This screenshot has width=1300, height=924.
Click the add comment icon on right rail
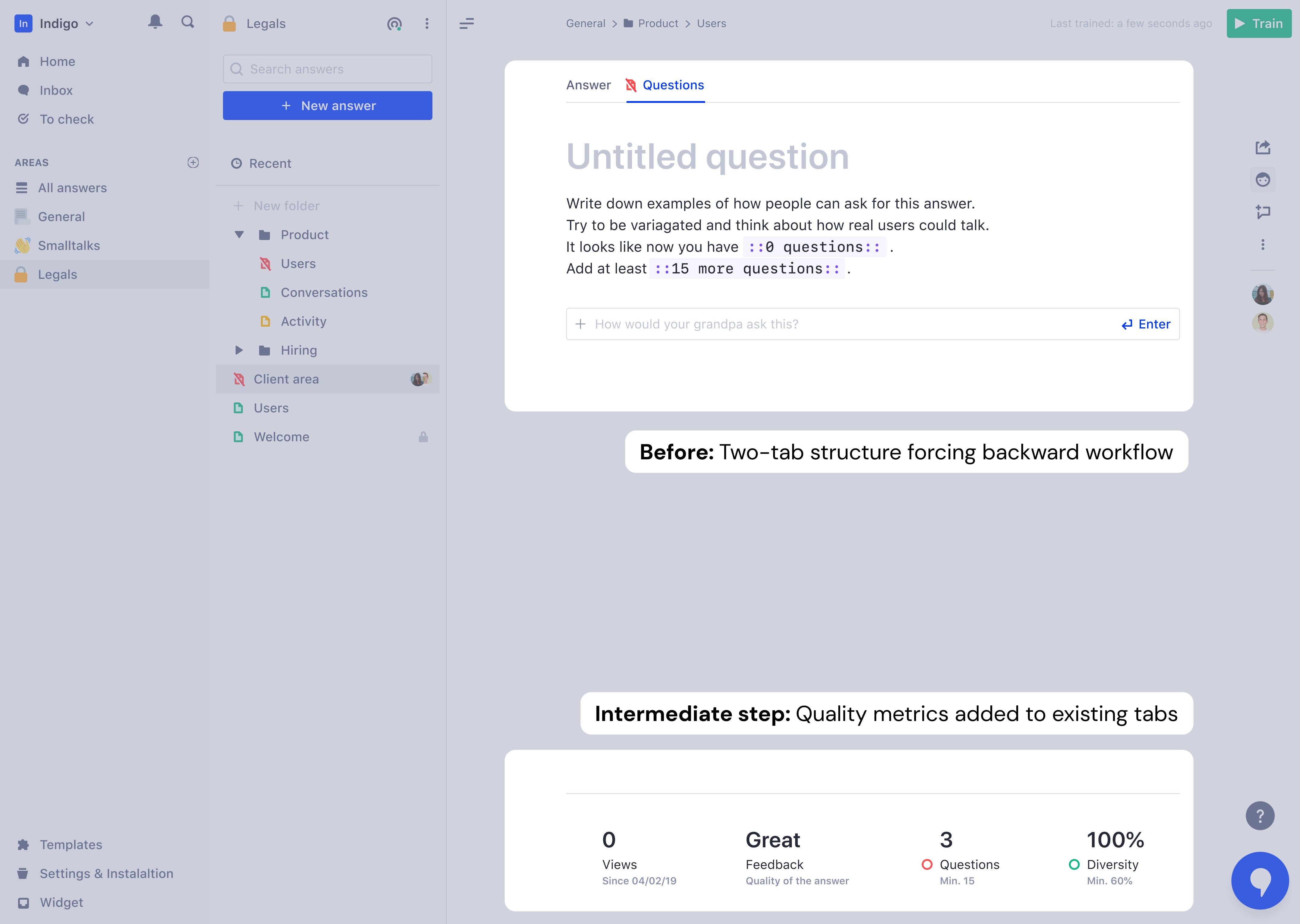click(x=1262, y=212)
